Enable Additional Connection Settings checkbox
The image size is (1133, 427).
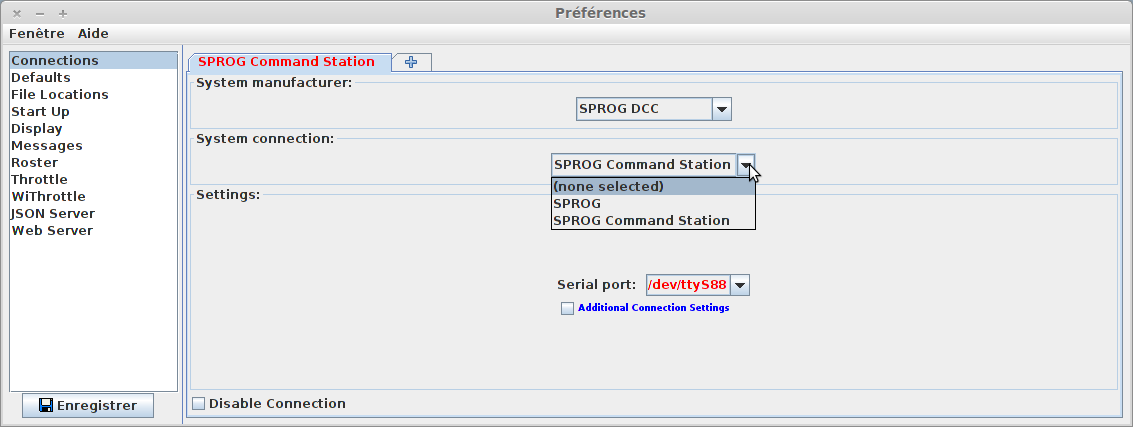(x=567, y=309)
